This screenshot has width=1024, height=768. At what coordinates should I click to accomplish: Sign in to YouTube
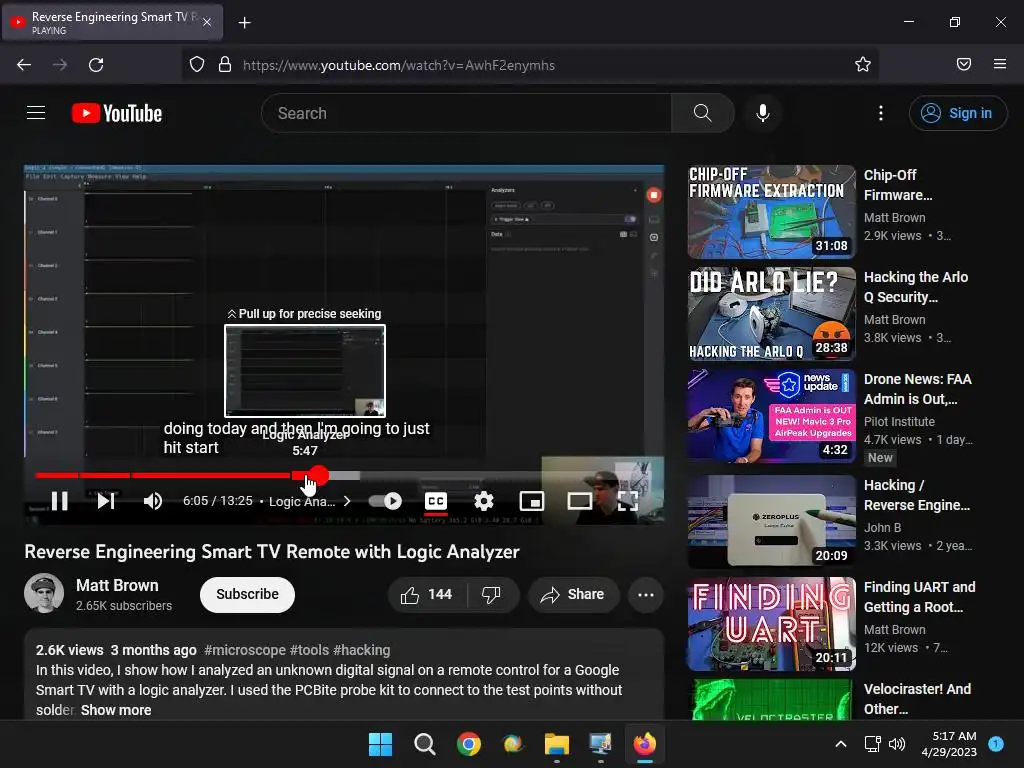(x=957, y=113)
